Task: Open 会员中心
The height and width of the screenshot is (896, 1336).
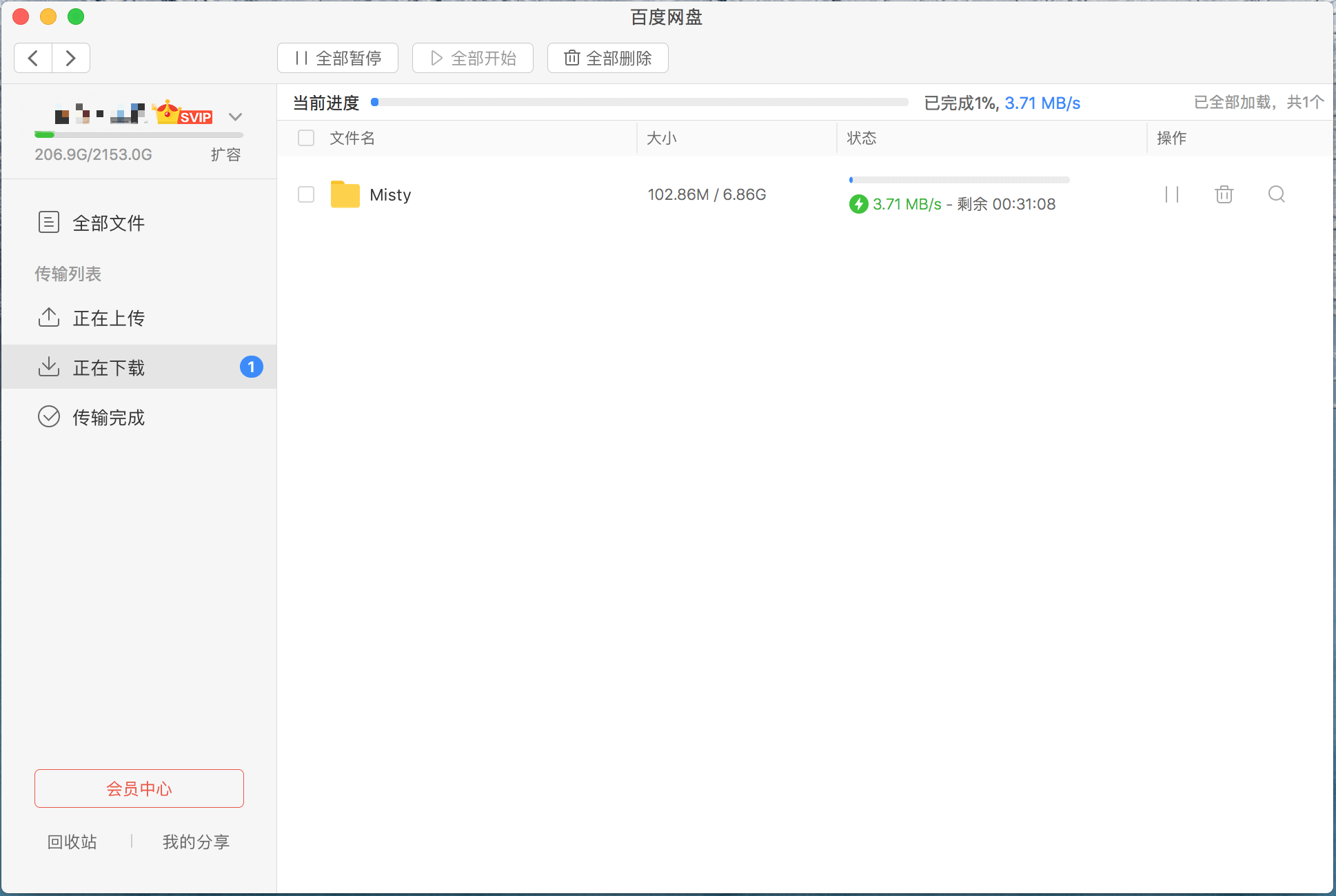Action: click(x=139, y=788)
